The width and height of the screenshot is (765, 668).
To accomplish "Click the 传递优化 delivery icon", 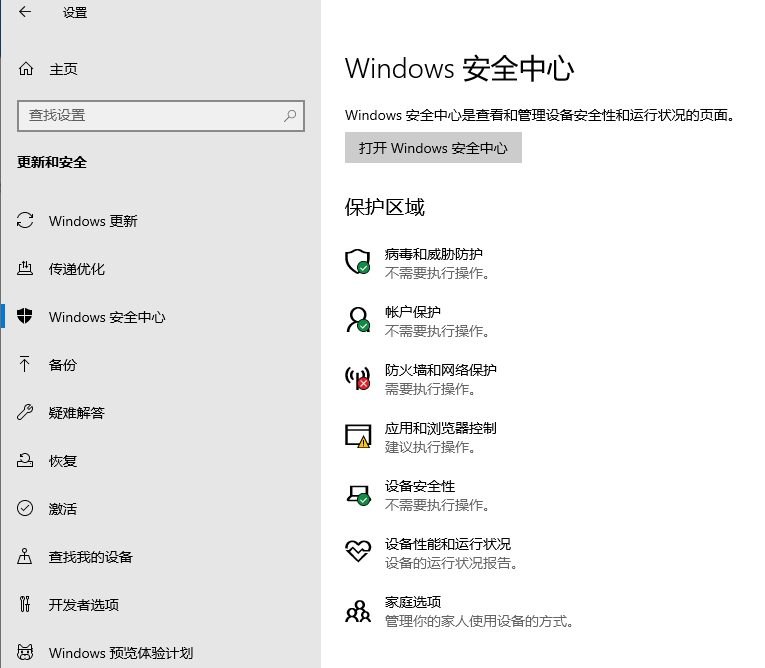I will (25, 268).
